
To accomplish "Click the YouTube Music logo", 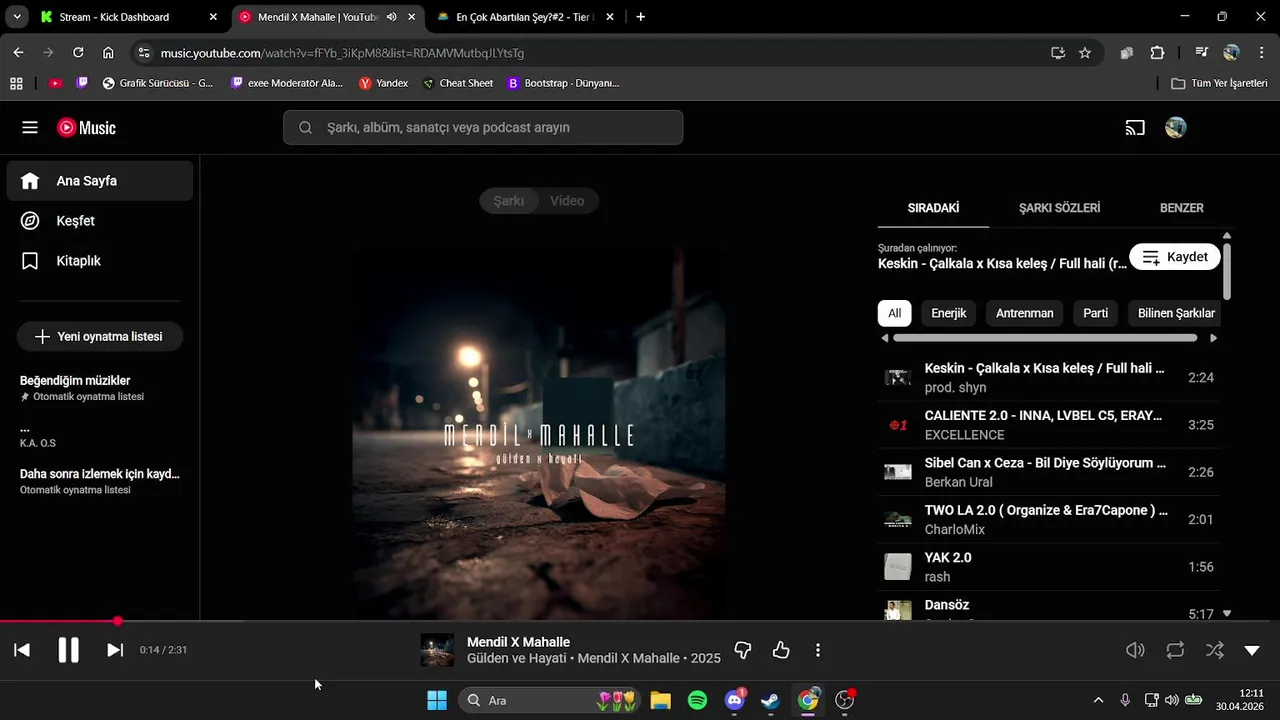I will pos(86,128).
